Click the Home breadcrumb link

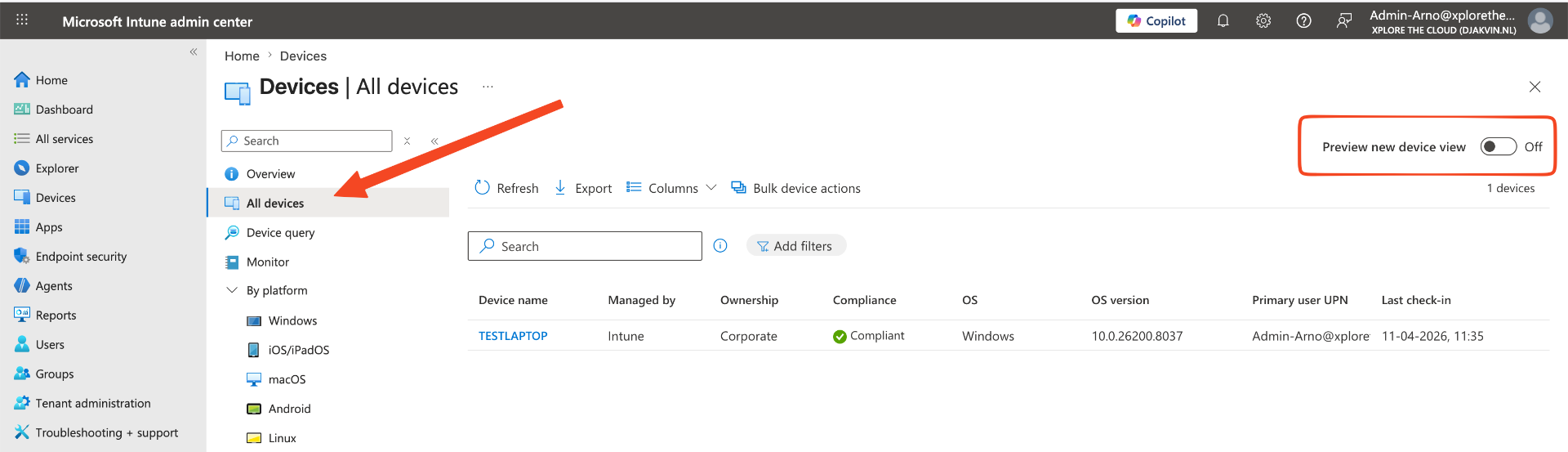242,56
